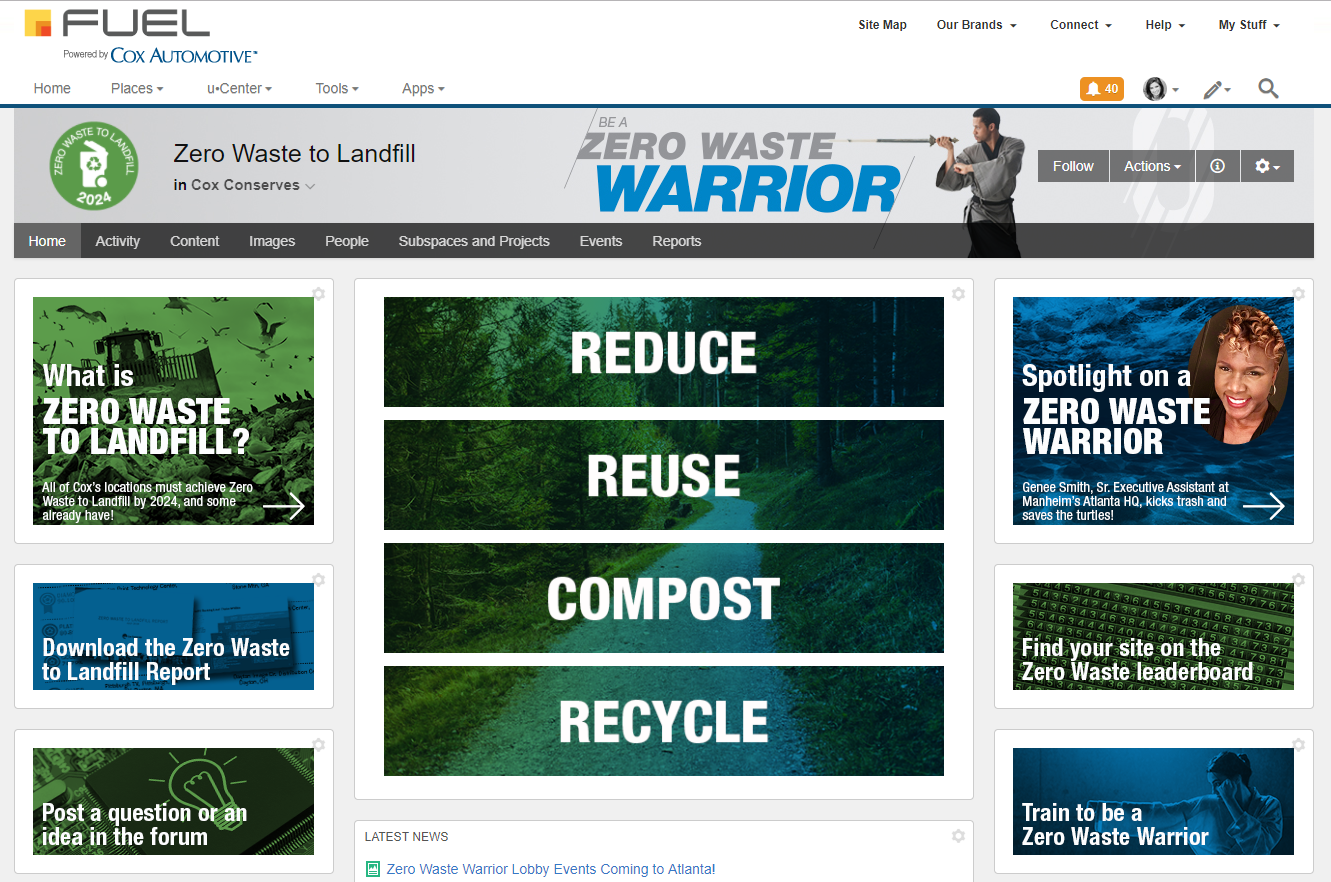
Task: Click the REUSE banner
Action: point(664,475)
